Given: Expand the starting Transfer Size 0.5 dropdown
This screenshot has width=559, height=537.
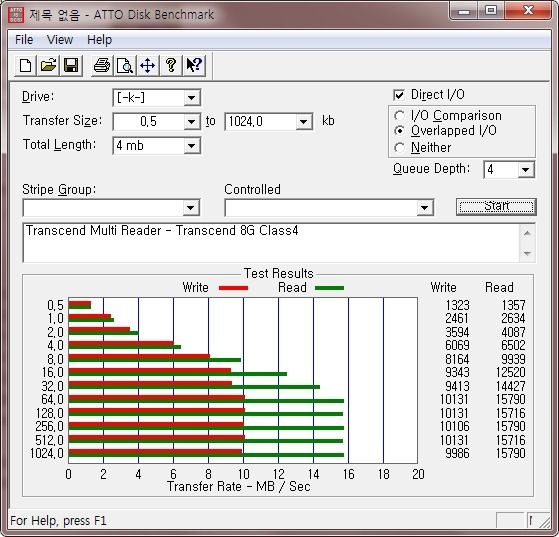Looking at the screenshot, I should coord(191,122).
